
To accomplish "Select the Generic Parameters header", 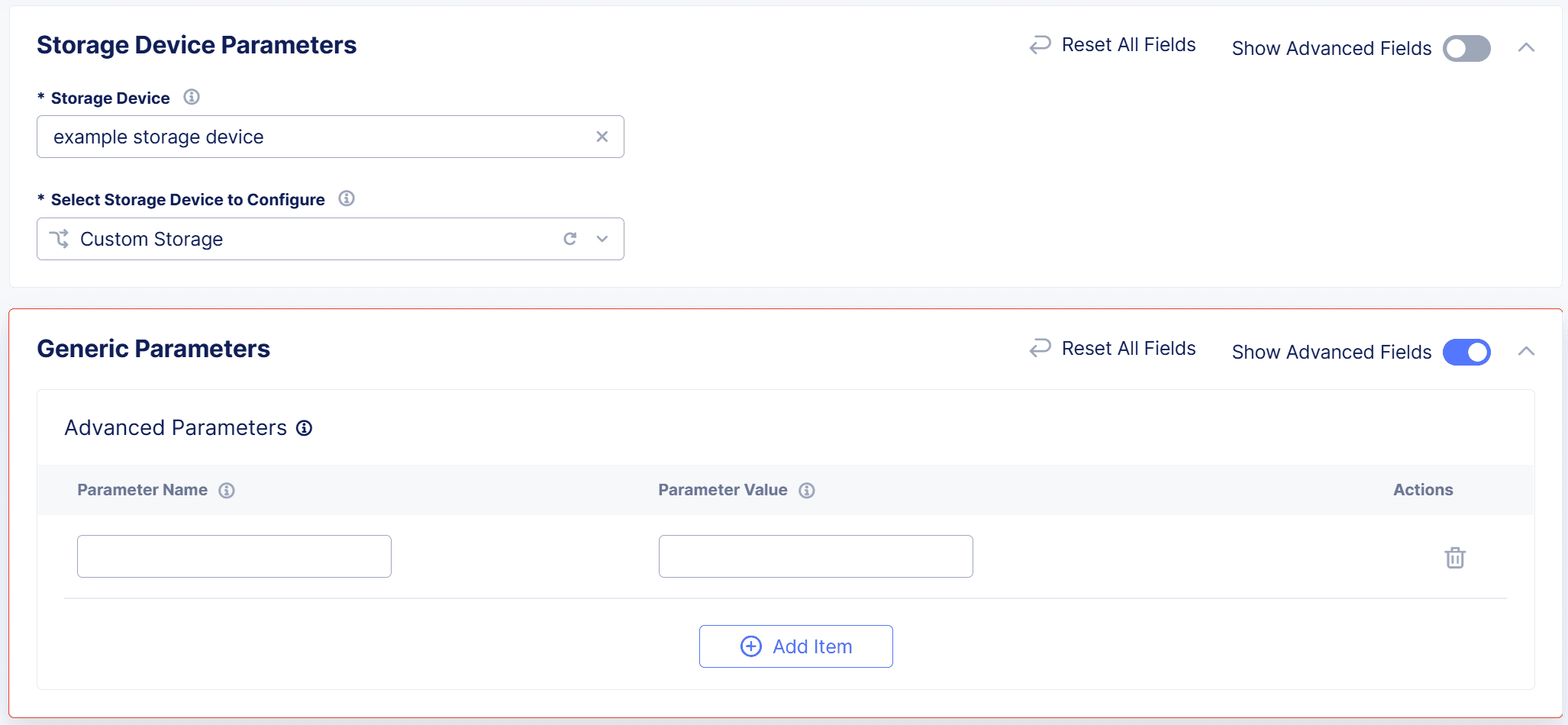I will pyautogui.click(x=153, y=349).
